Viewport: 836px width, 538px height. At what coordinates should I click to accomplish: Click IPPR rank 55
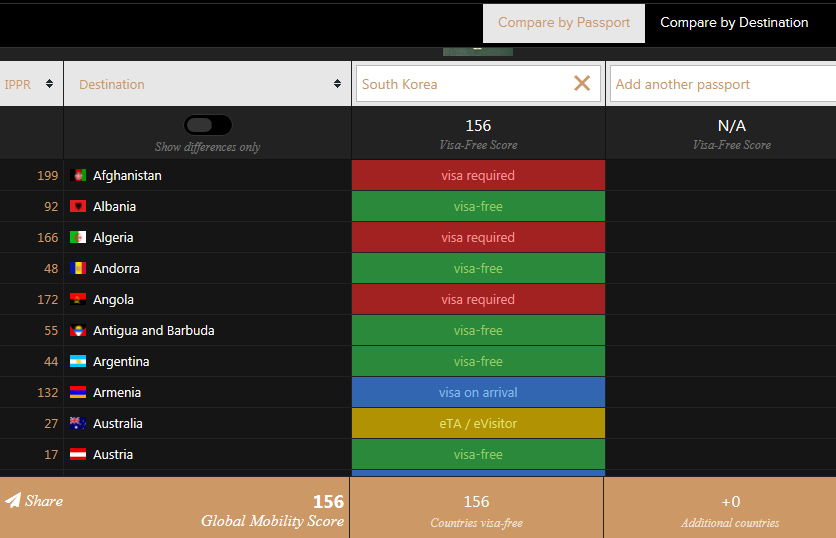pos(51,331)
